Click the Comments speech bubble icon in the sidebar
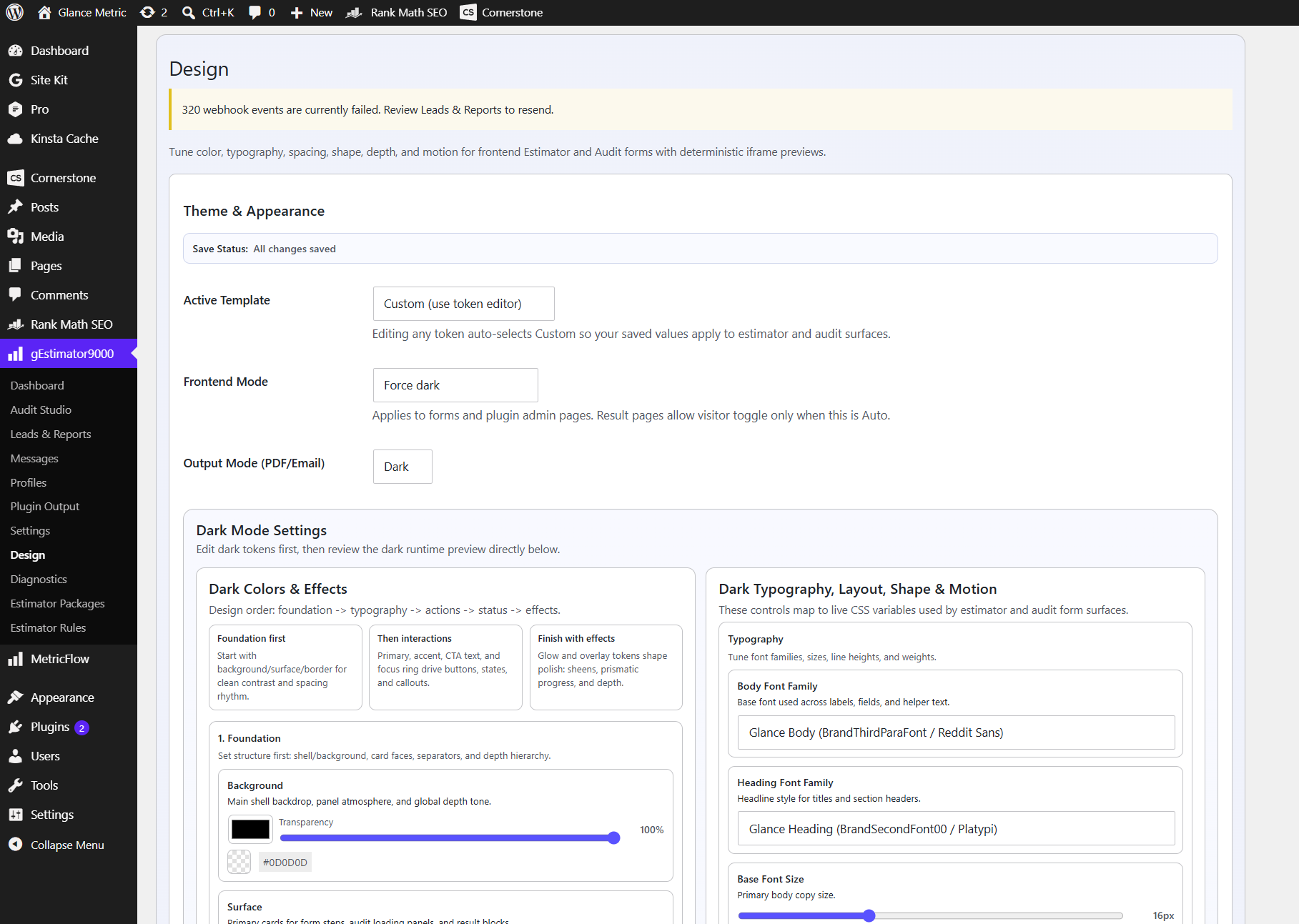This screenshot has height=924, width=1299. click(16, 295)
